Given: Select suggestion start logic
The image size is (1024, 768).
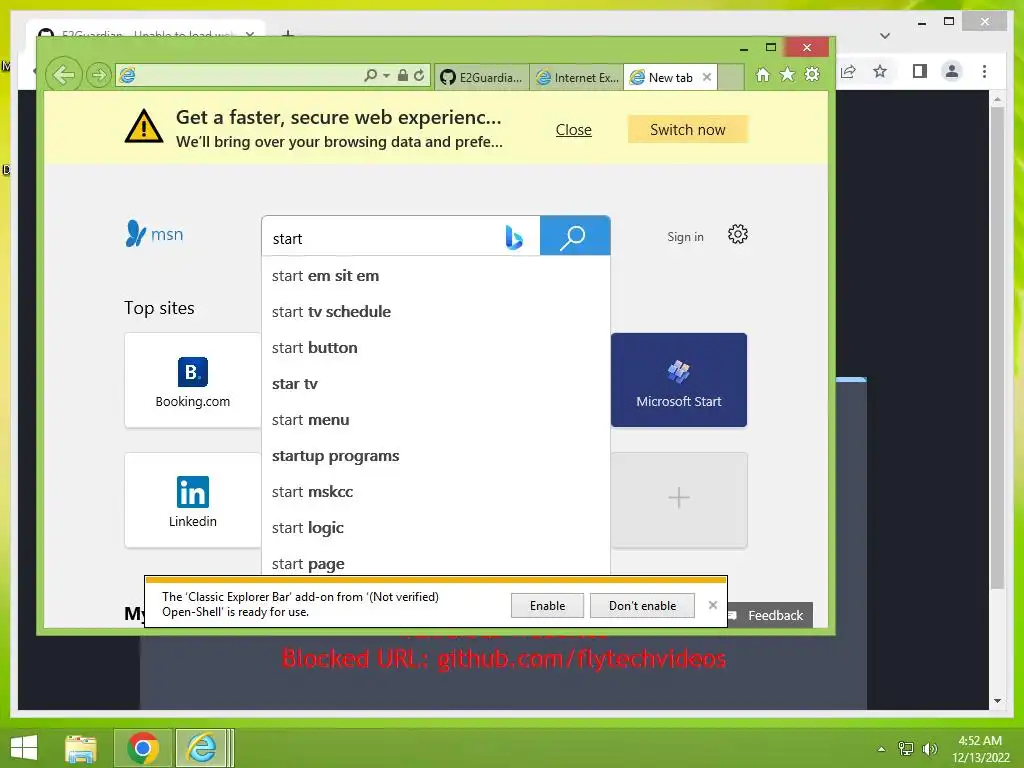Looking at the screenshot, I should click(436, 528).
